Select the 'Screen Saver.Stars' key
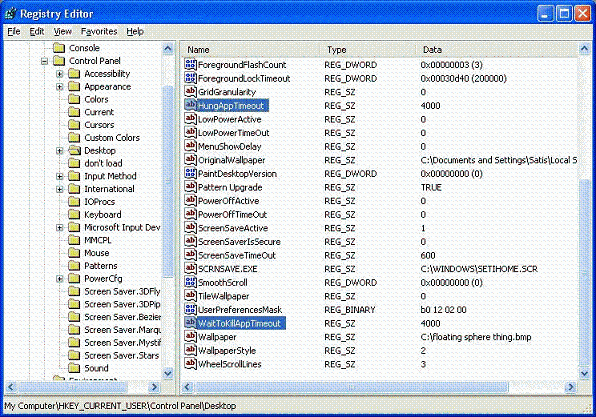Viewport: 596px width, 417px height. pos(122,355)
